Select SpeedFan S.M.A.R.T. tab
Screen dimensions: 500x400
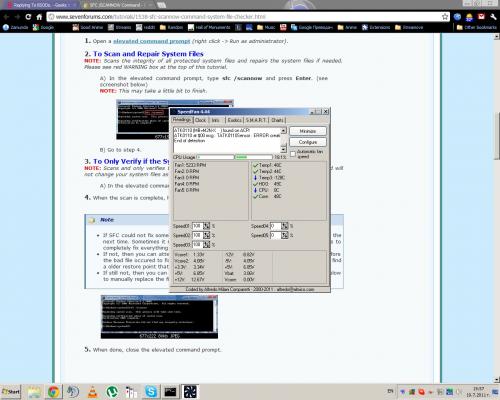tap(256, 120)
